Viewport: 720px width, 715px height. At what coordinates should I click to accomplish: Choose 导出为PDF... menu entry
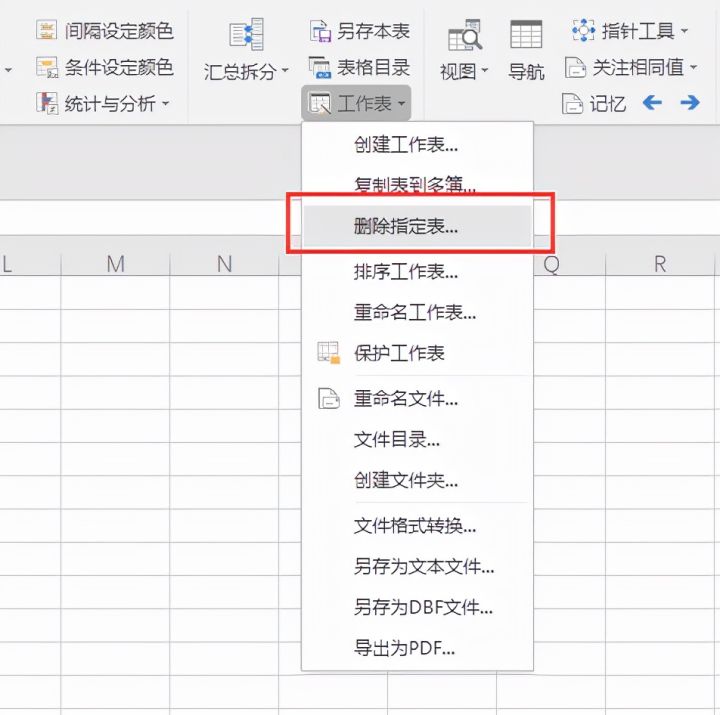(x=417, y=648)
